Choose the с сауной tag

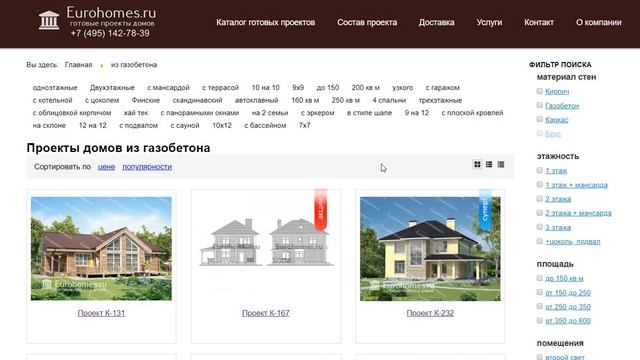click(185, 126)
